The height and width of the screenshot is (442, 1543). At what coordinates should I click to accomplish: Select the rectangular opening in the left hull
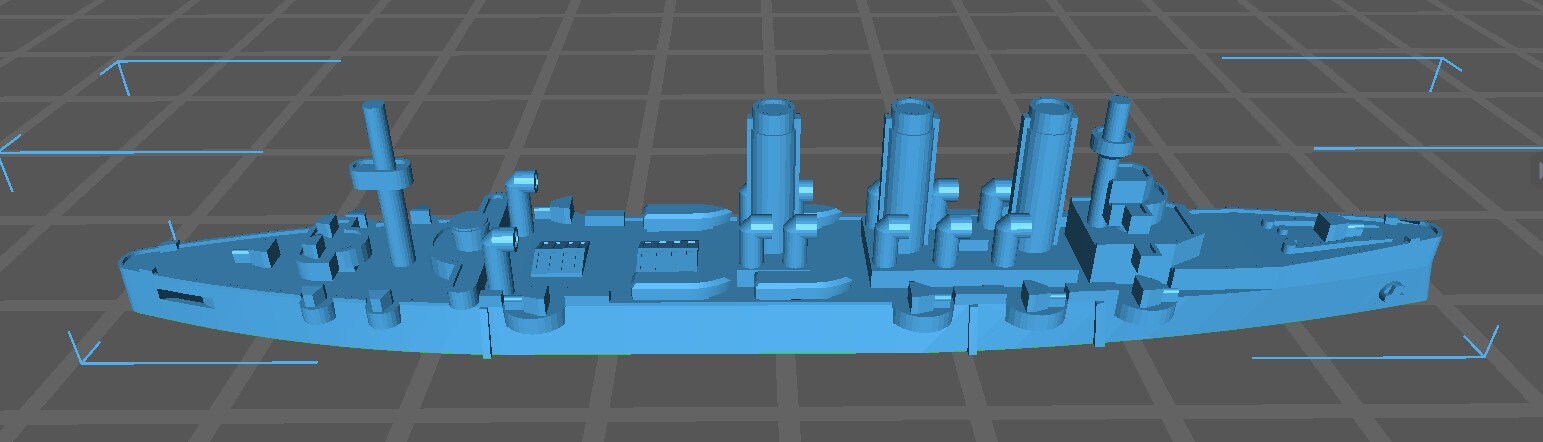pyautogui.click(x=180, y=297)
